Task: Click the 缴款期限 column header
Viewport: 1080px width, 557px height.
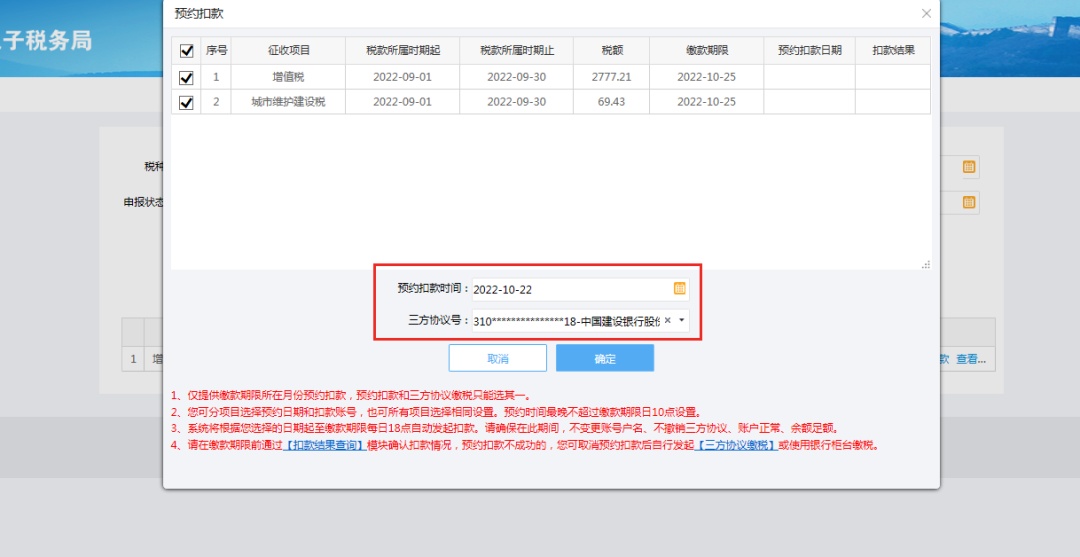Action: pos(707,51)
